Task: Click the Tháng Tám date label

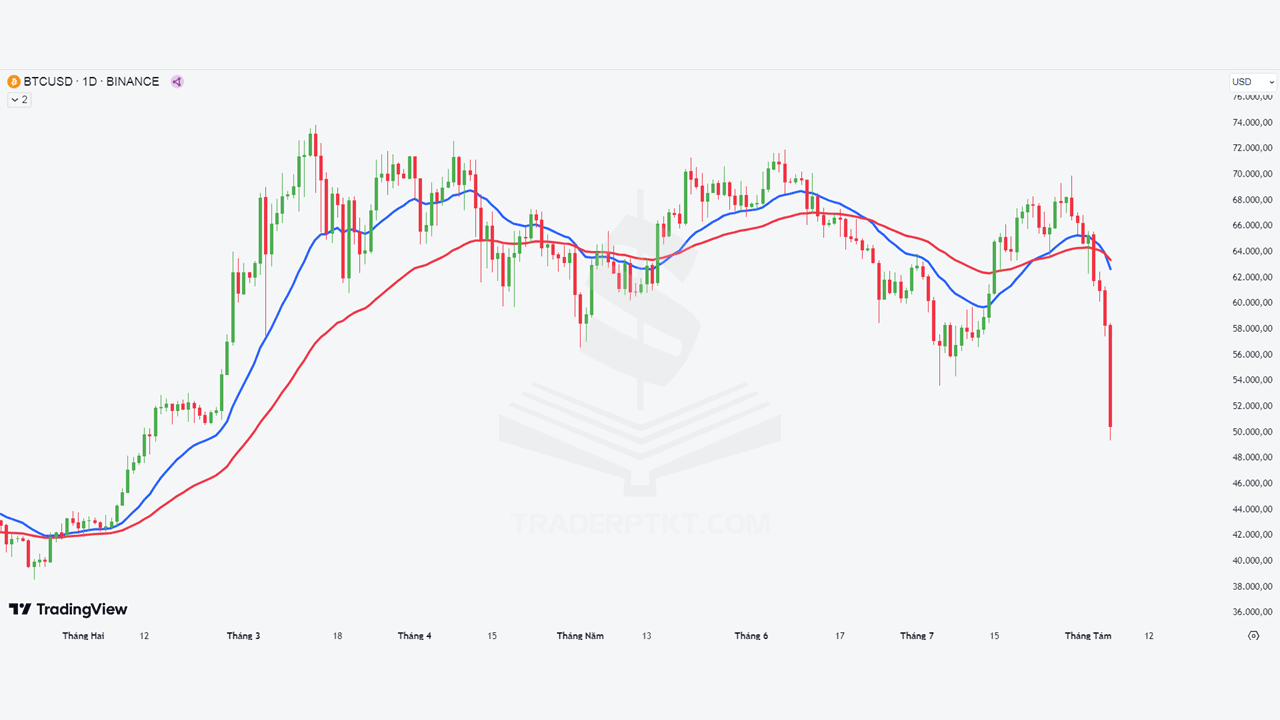Action: coord(1088,636)
